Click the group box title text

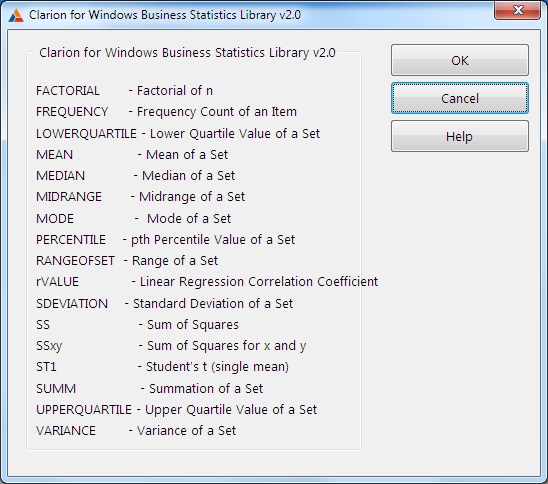coord(187,53)
